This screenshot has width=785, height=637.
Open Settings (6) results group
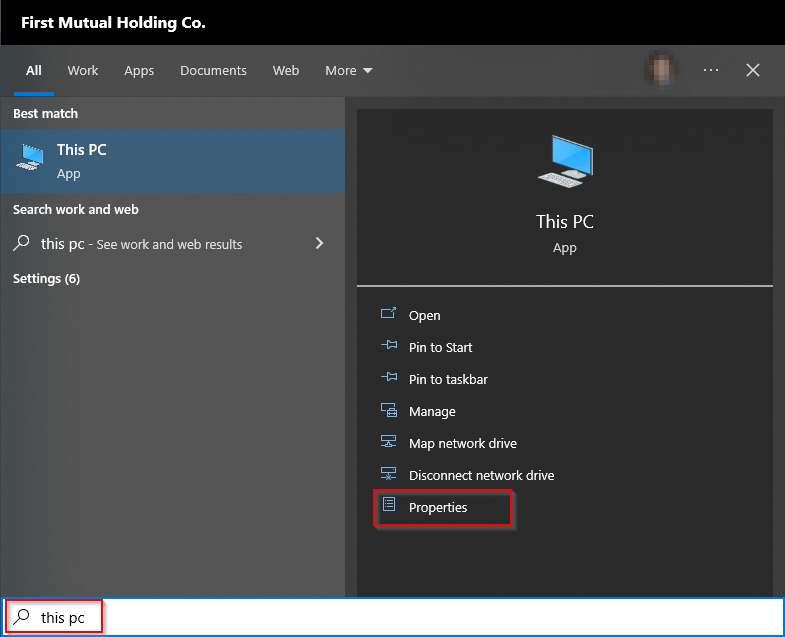point(47,278)
